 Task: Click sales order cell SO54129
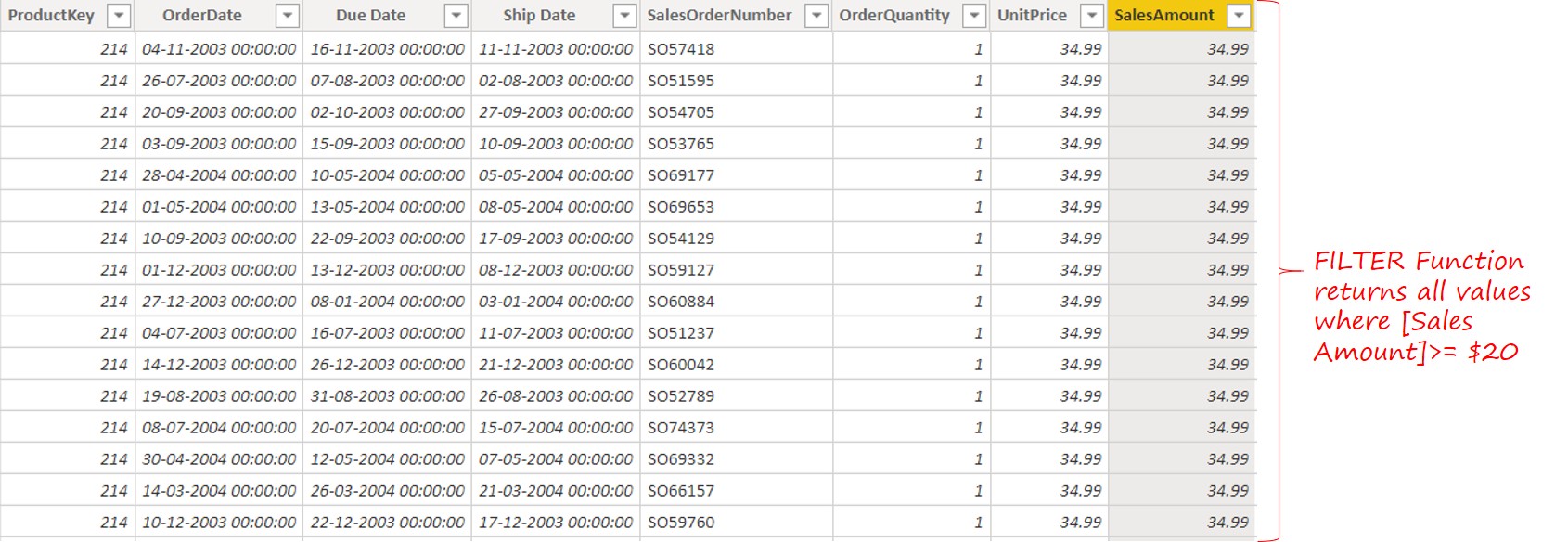tap(736, 239)
